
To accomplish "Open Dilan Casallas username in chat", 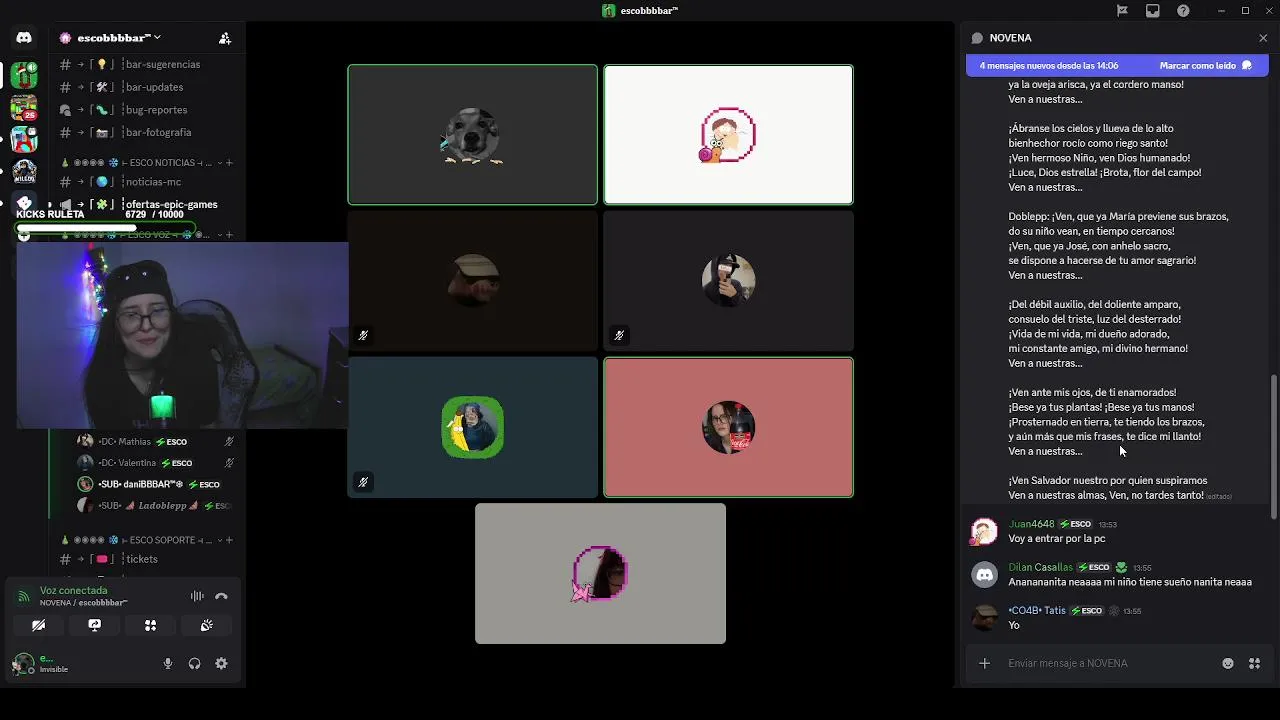I will click(x=1040, y=567).
